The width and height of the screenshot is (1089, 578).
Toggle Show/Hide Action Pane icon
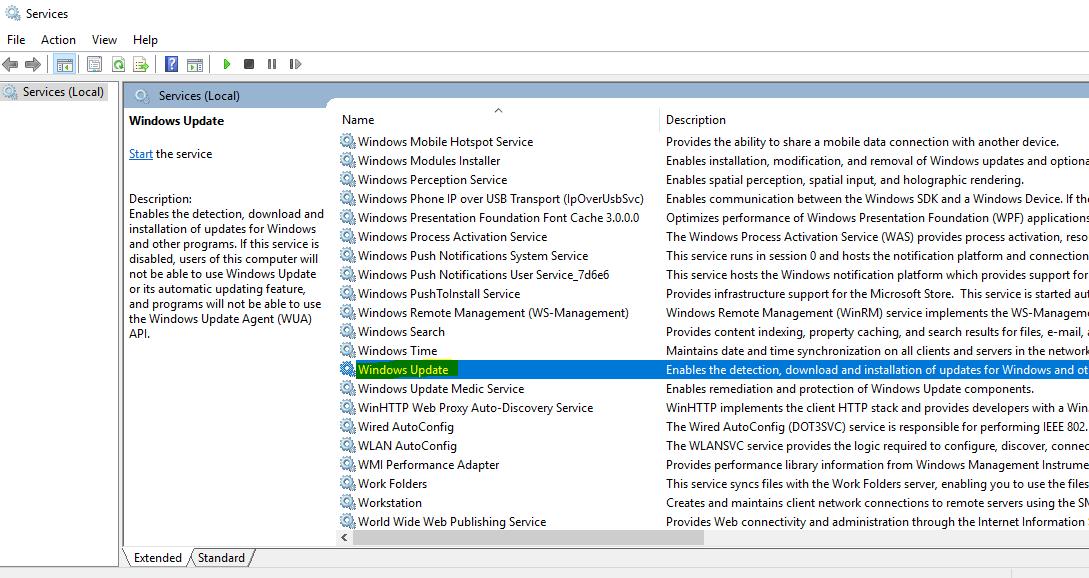[x=195, y=65]
